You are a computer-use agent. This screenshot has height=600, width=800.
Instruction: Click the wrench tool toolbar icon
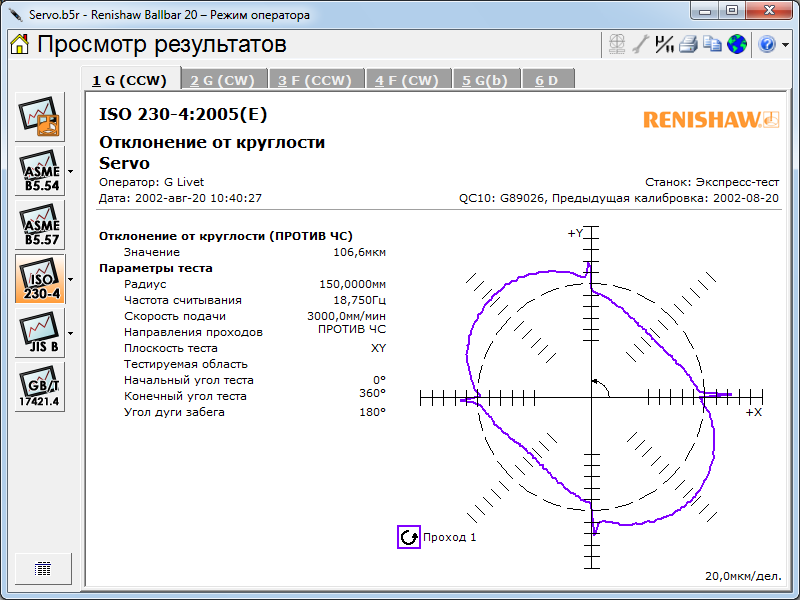coord(640,44)
